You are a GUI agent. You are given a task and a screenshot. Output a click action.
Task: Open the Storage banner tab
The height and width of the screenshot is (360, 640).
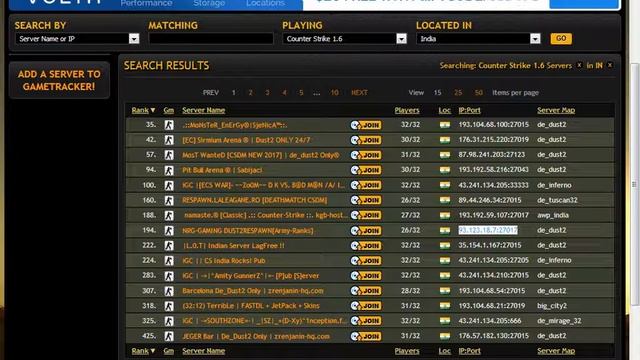coord(209,3)
